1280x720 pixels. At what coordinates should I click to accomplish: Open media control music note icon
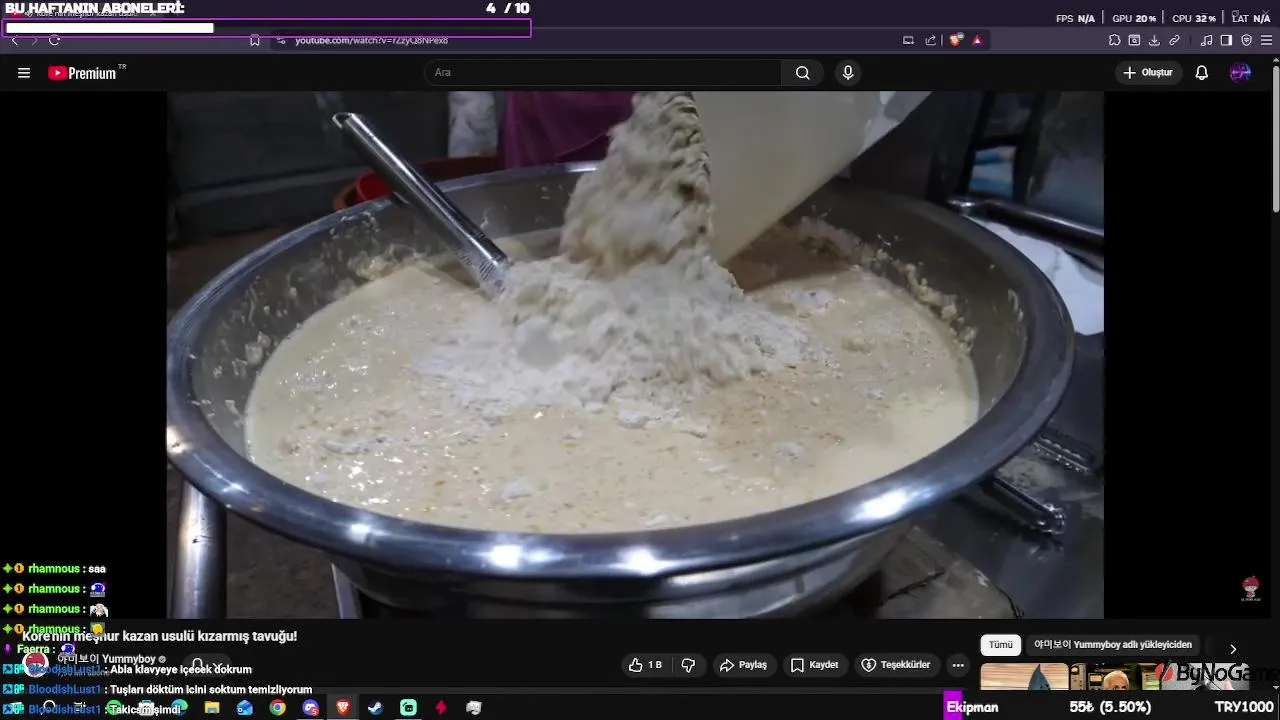coord(1206,40)
